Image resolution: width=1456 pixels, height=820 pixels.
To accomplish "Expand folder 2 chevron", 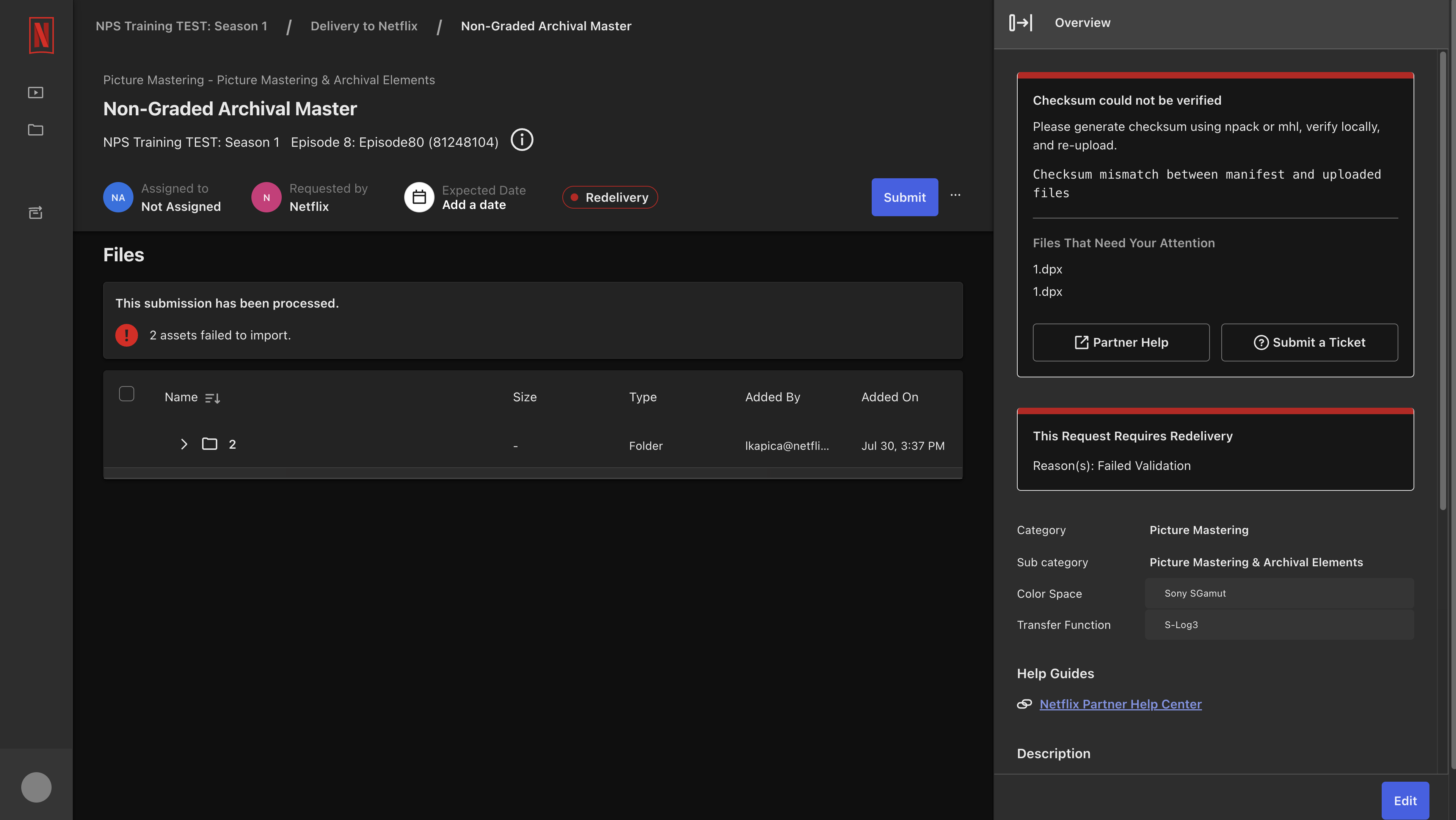I will pos(184,444).
